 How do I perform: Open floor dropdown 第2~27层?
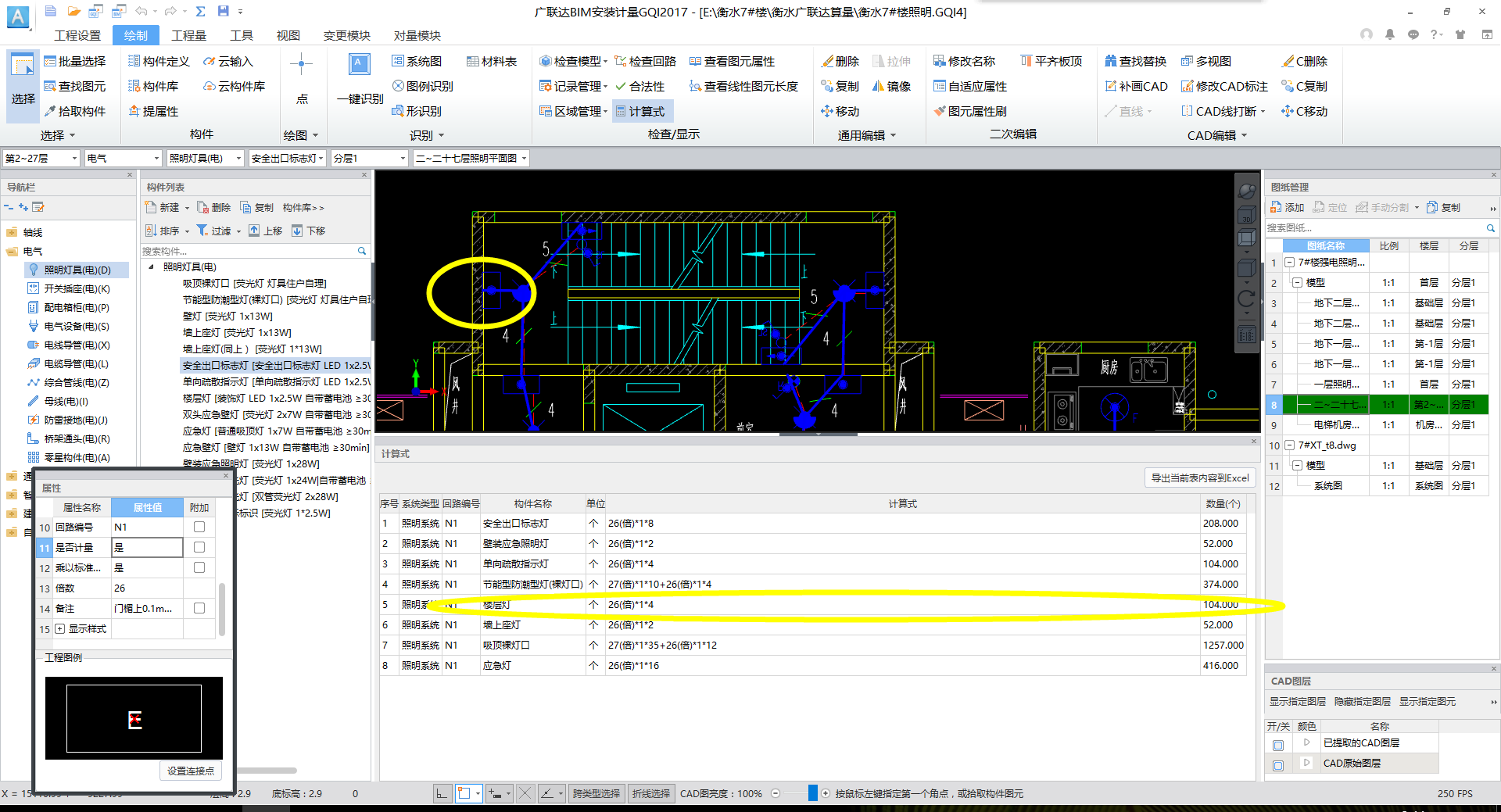pos(41,158)
